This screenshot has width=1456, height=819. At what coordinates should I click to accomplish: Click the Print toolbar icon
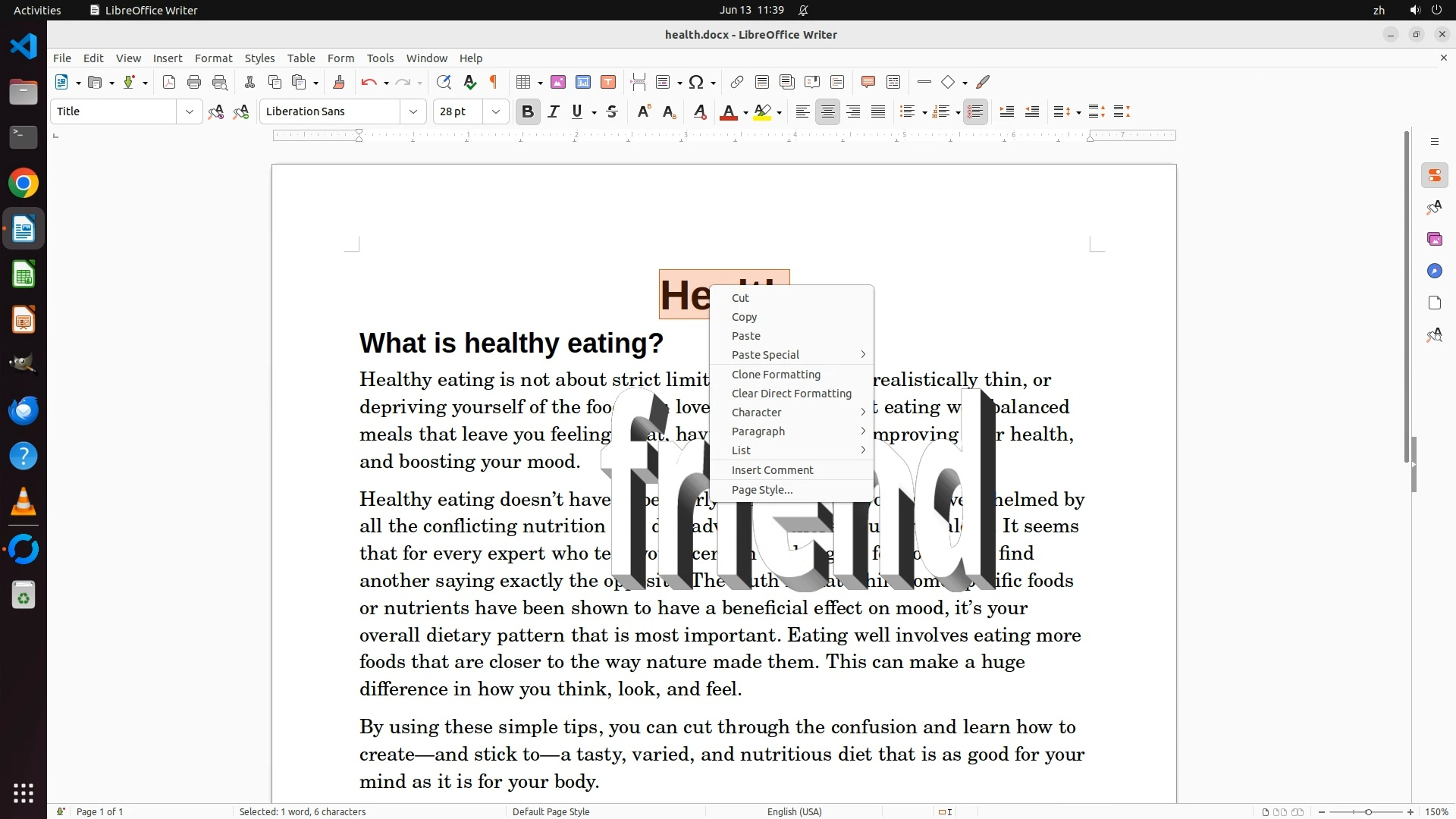pyautogui.click(x=194, y=83)
